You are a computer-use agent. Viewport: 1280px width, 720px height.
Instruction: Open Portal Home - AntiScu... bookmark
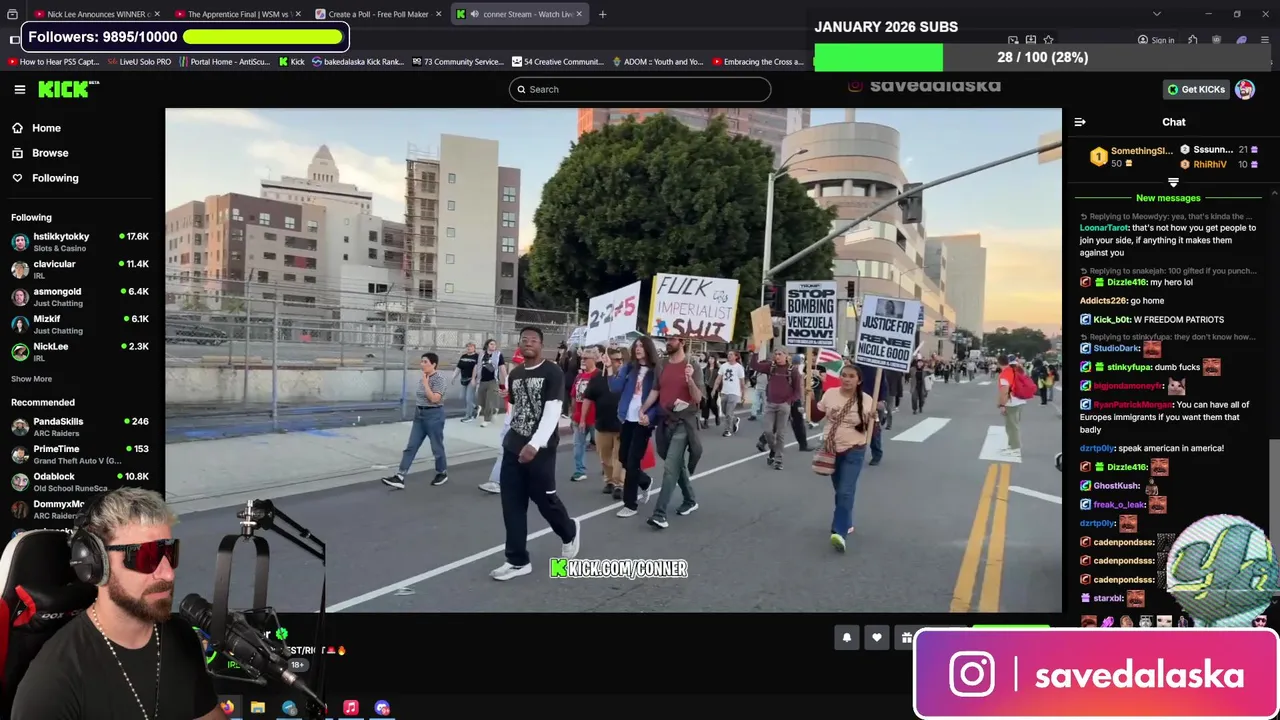coord(225,62)
